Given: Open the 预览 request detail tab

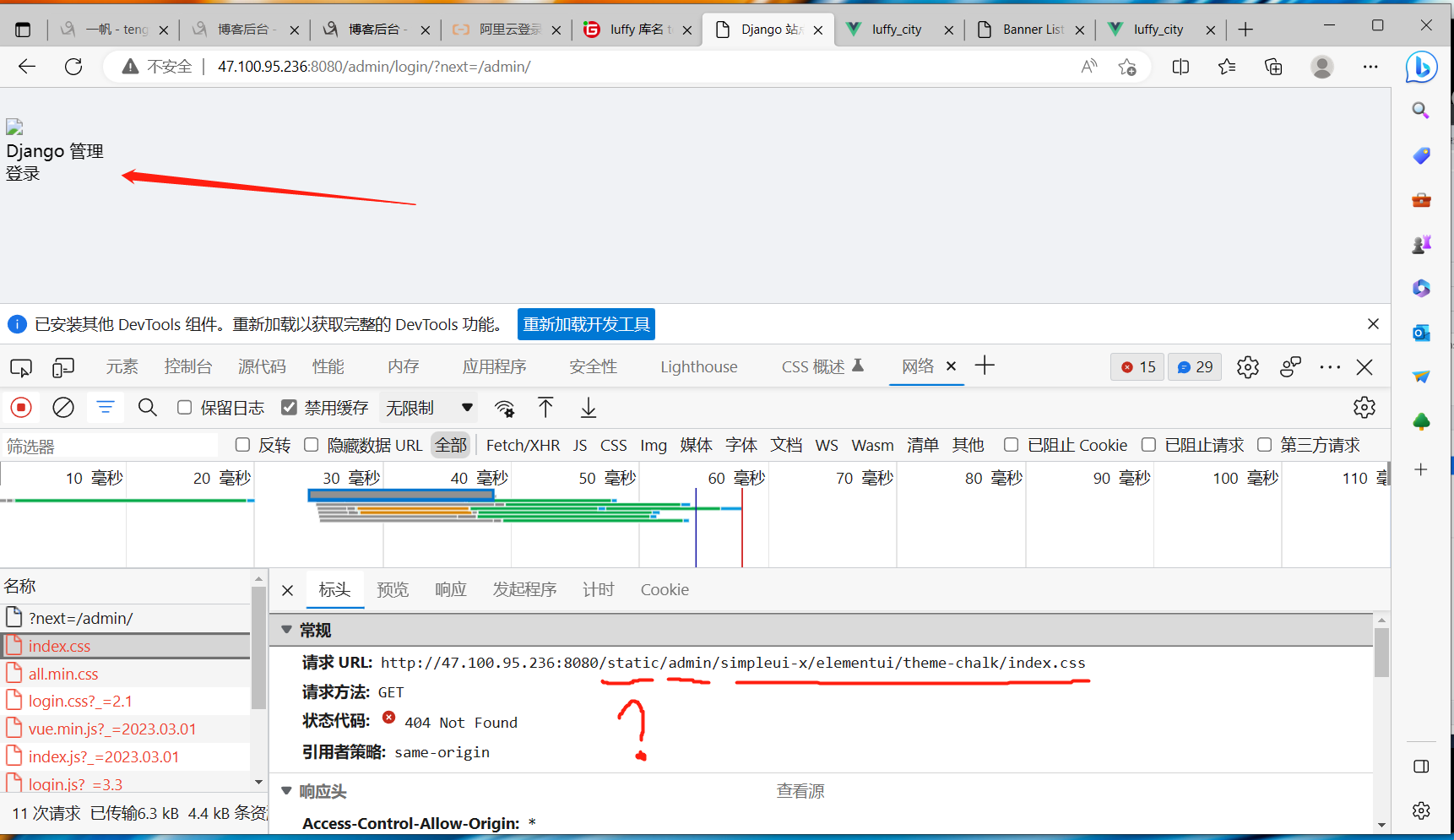Looking at the screenshot, I should (393, 589).
